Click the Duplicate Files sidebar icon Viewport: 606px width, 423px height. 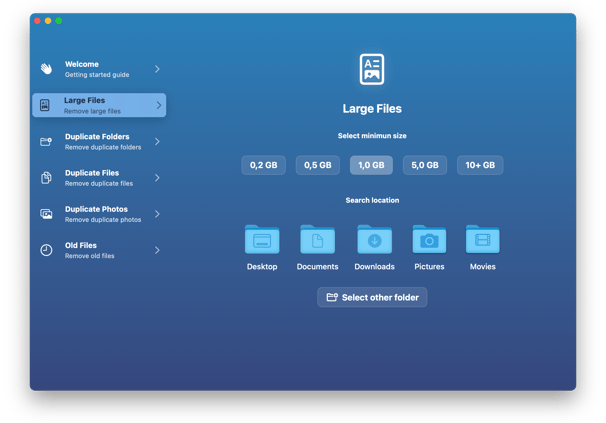coord(46,177)
